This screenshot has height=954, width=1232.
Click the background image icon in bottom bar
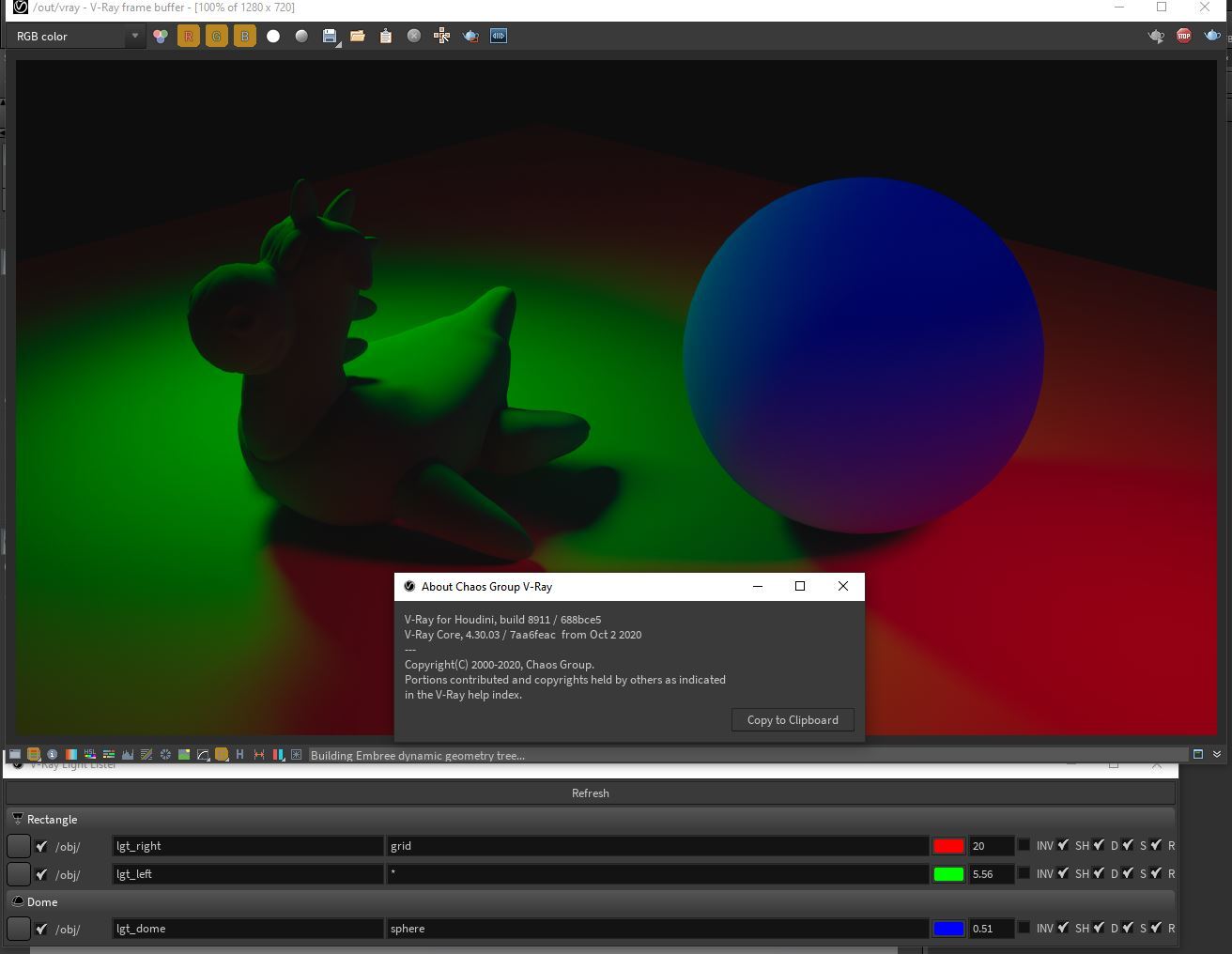click(x=184, y=754)
